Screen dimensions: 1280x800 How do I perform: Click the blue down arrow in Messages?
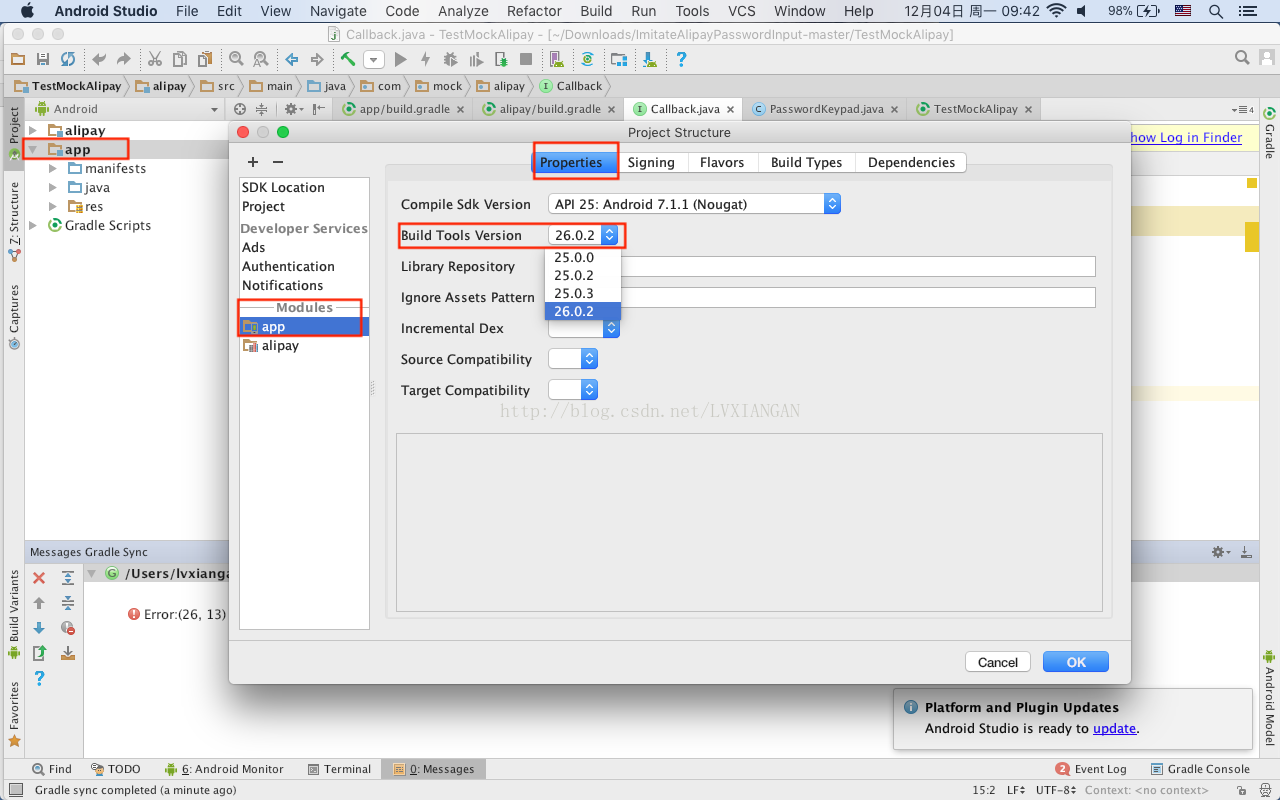point(39,628)
